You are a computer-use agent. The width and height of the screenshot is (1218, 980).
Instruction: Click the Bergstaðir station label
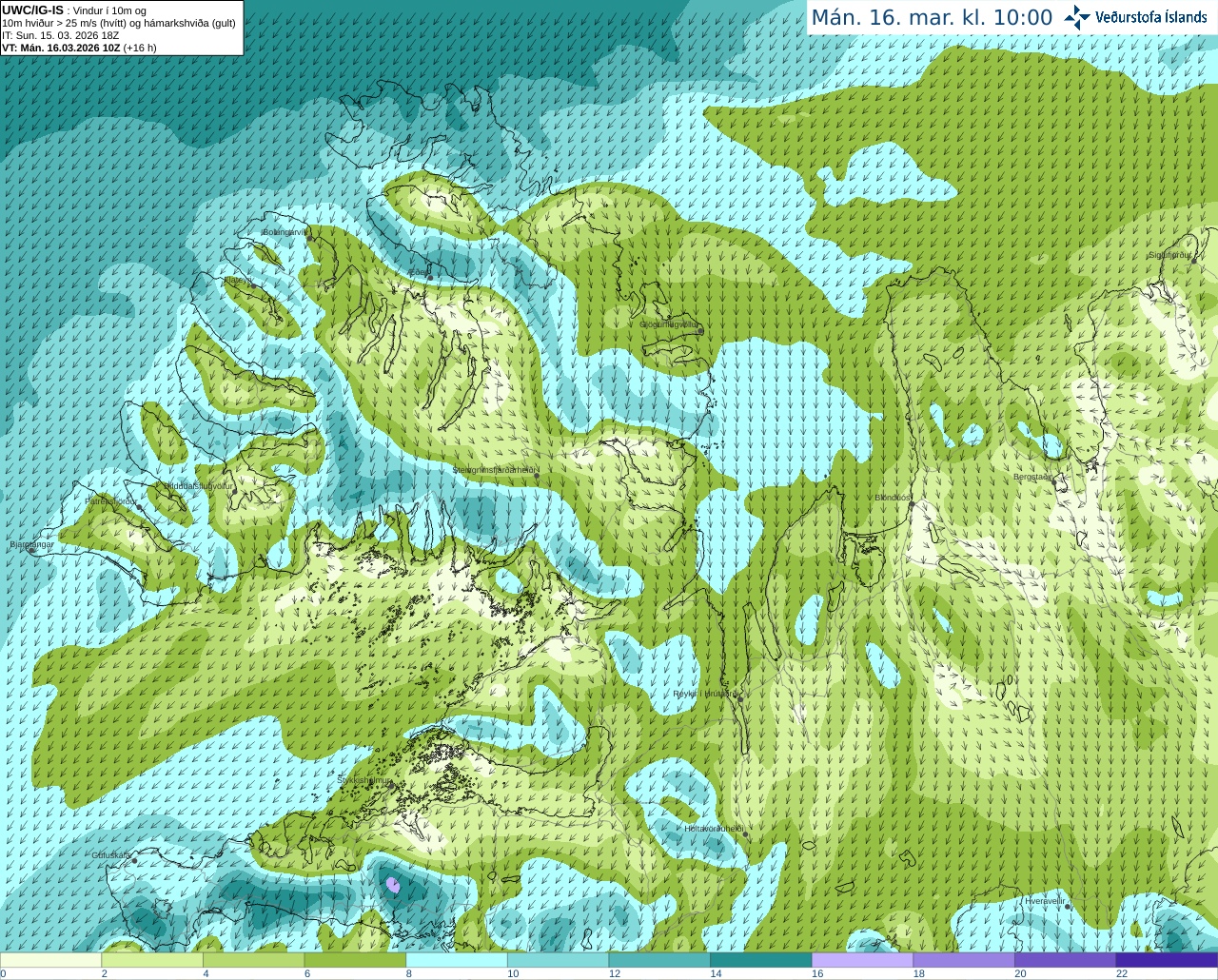tap(1031, 477)
